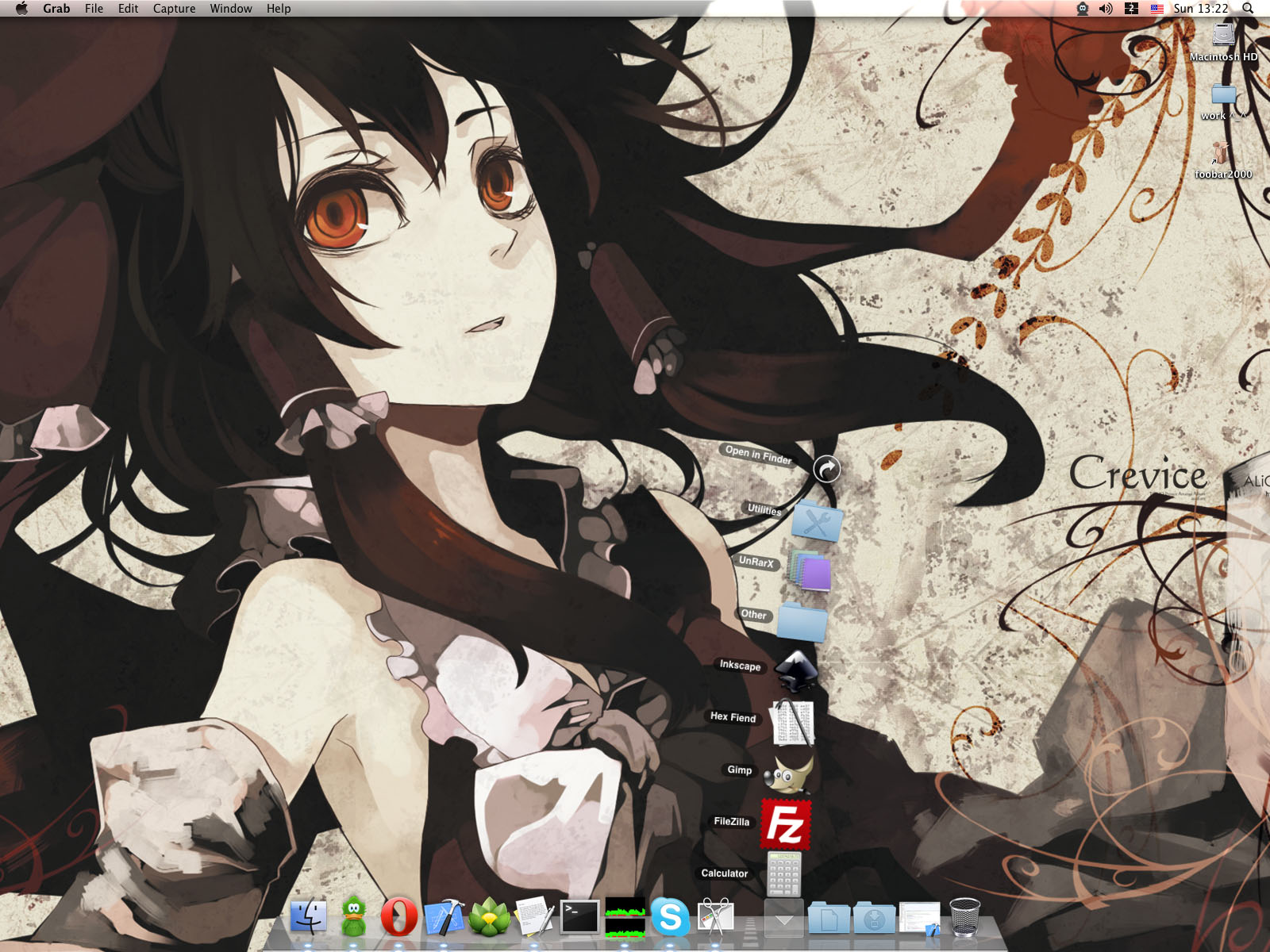Open Terminal from the Dock

[x=579, y=918]
